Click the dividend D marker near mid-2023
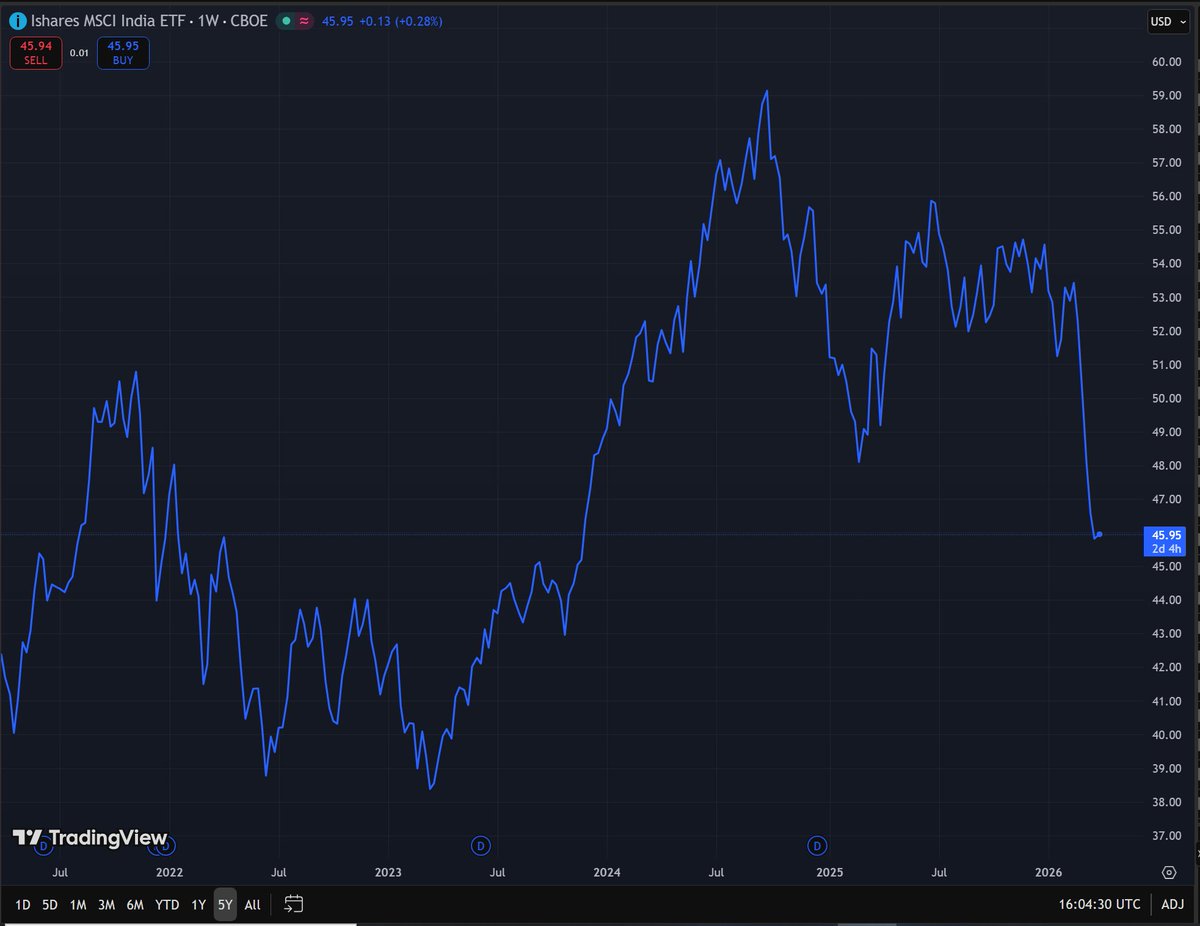Viewport: 1200px width, 926px height. (480, 846)
